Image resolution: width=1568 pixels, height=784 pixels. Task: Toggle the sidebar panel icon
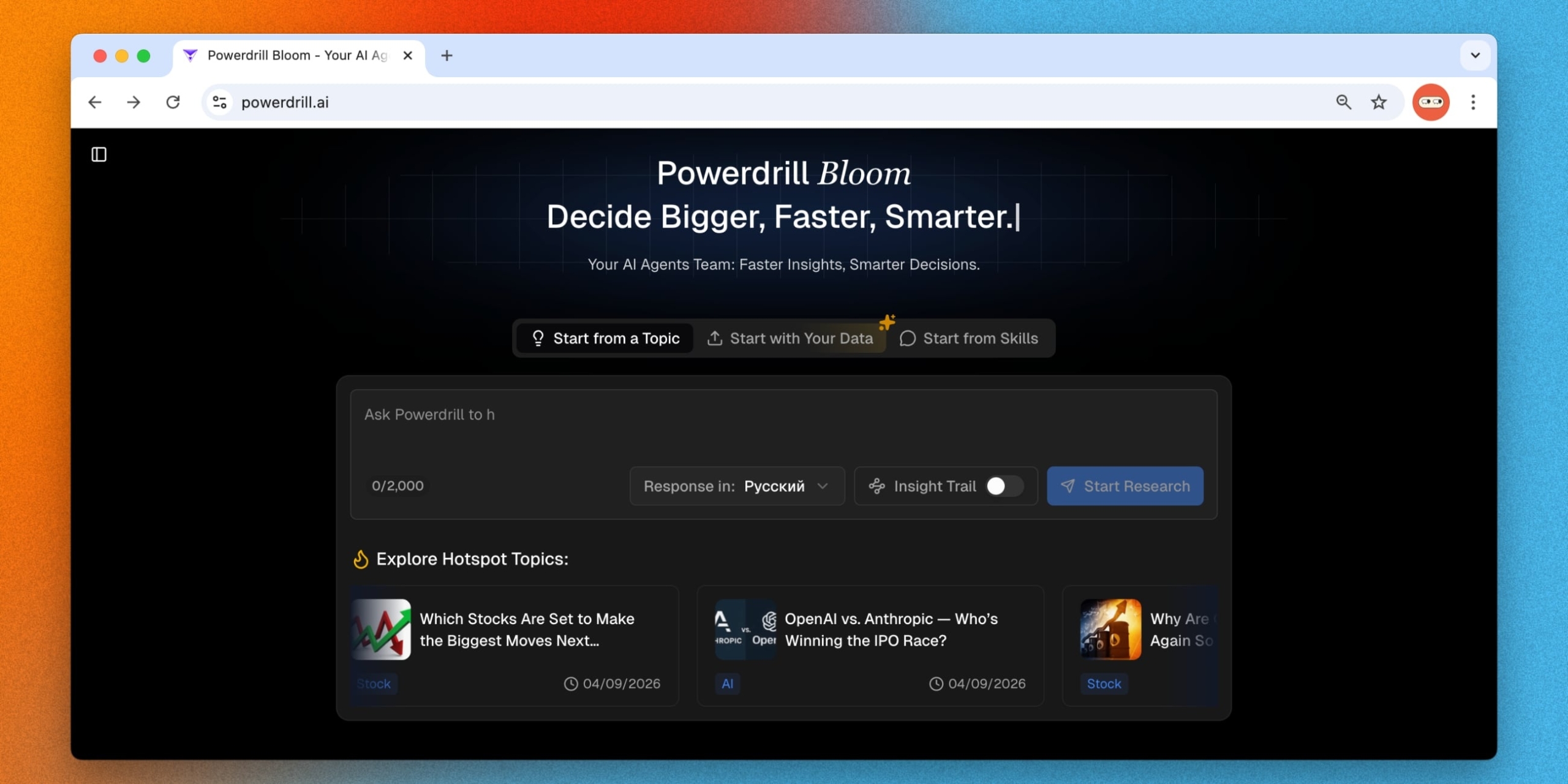(x=99, y=154)
